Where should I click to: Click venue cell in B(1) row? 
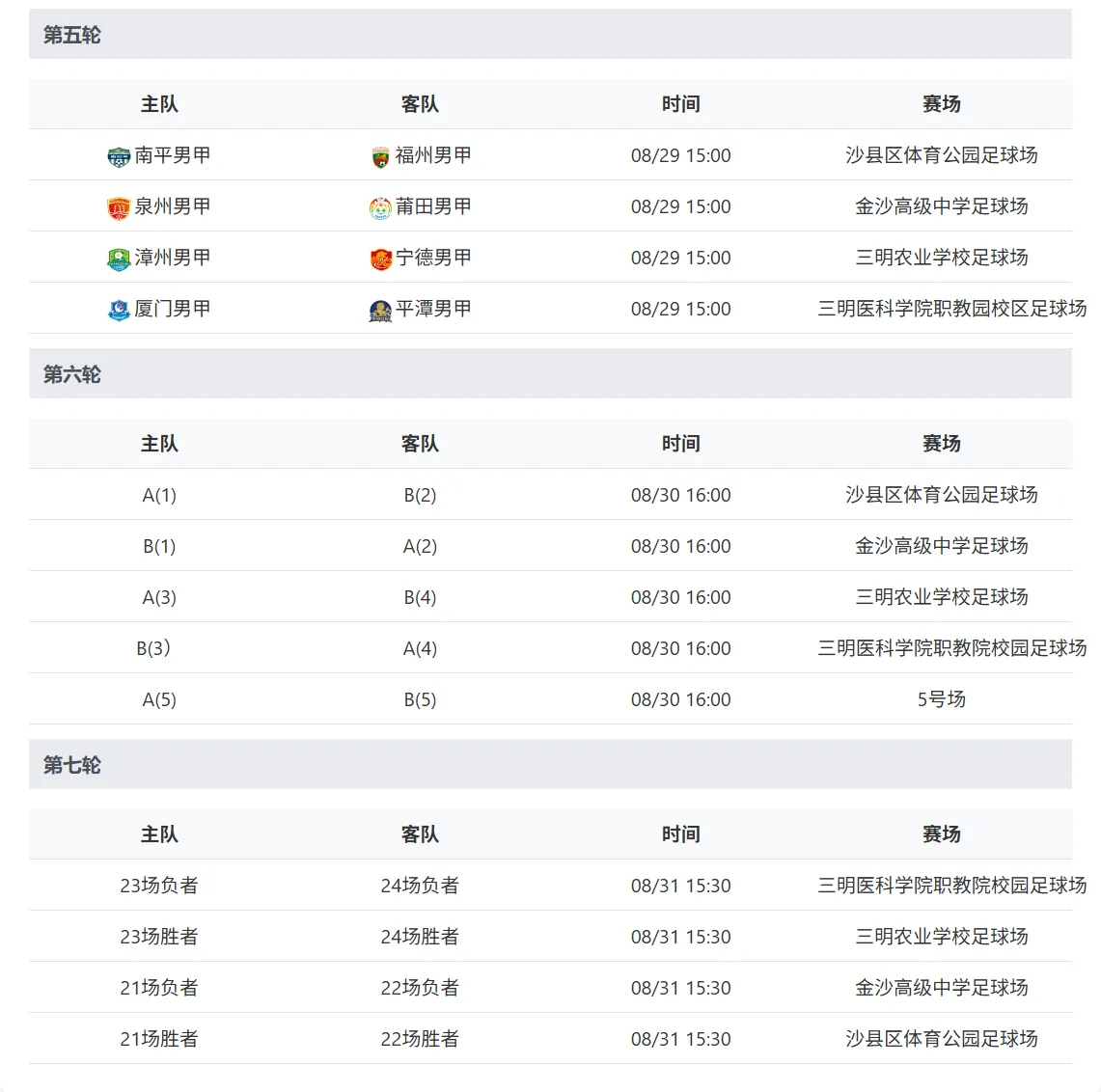(942, 546)
